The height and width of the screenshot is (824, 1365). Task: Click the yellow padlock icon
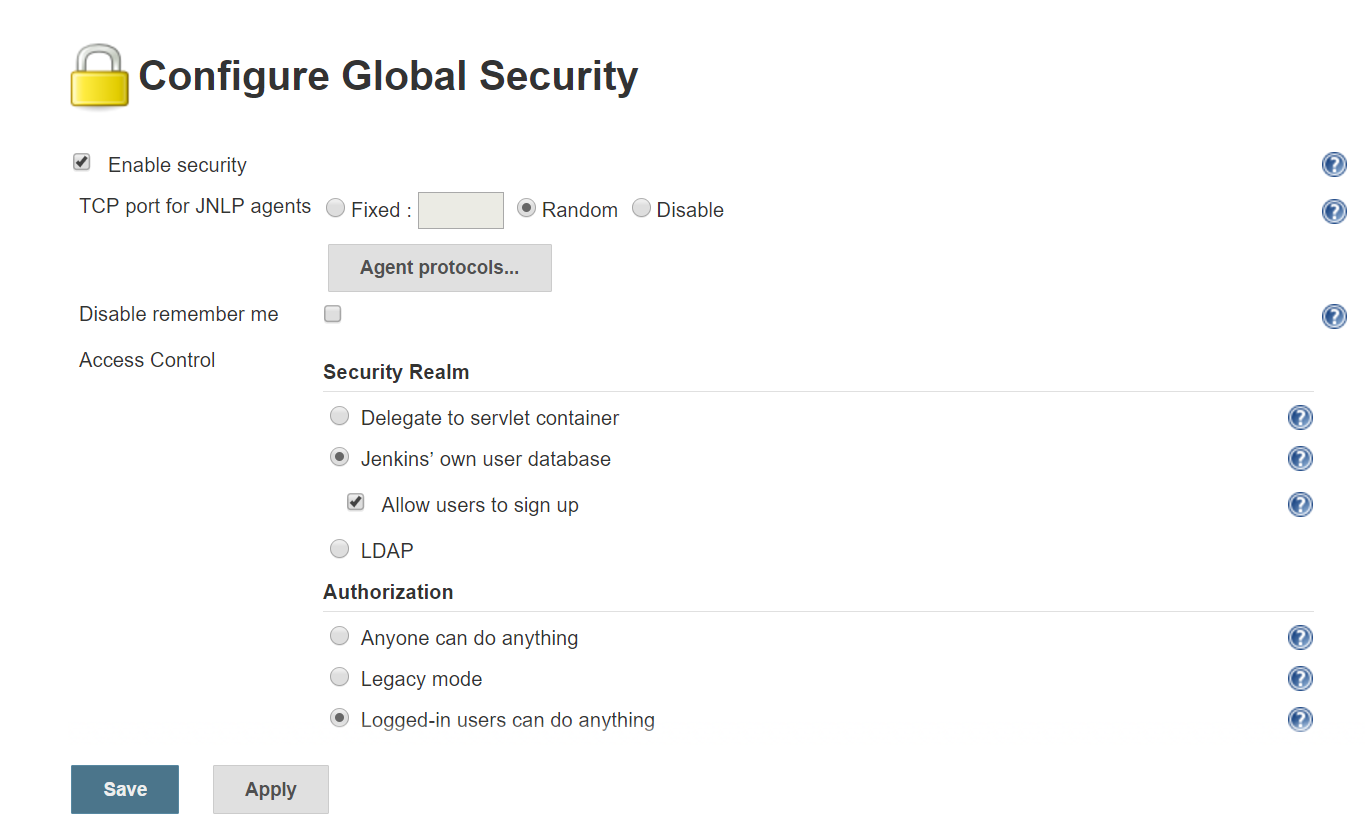pyautogui.click(x=99, y=76)
